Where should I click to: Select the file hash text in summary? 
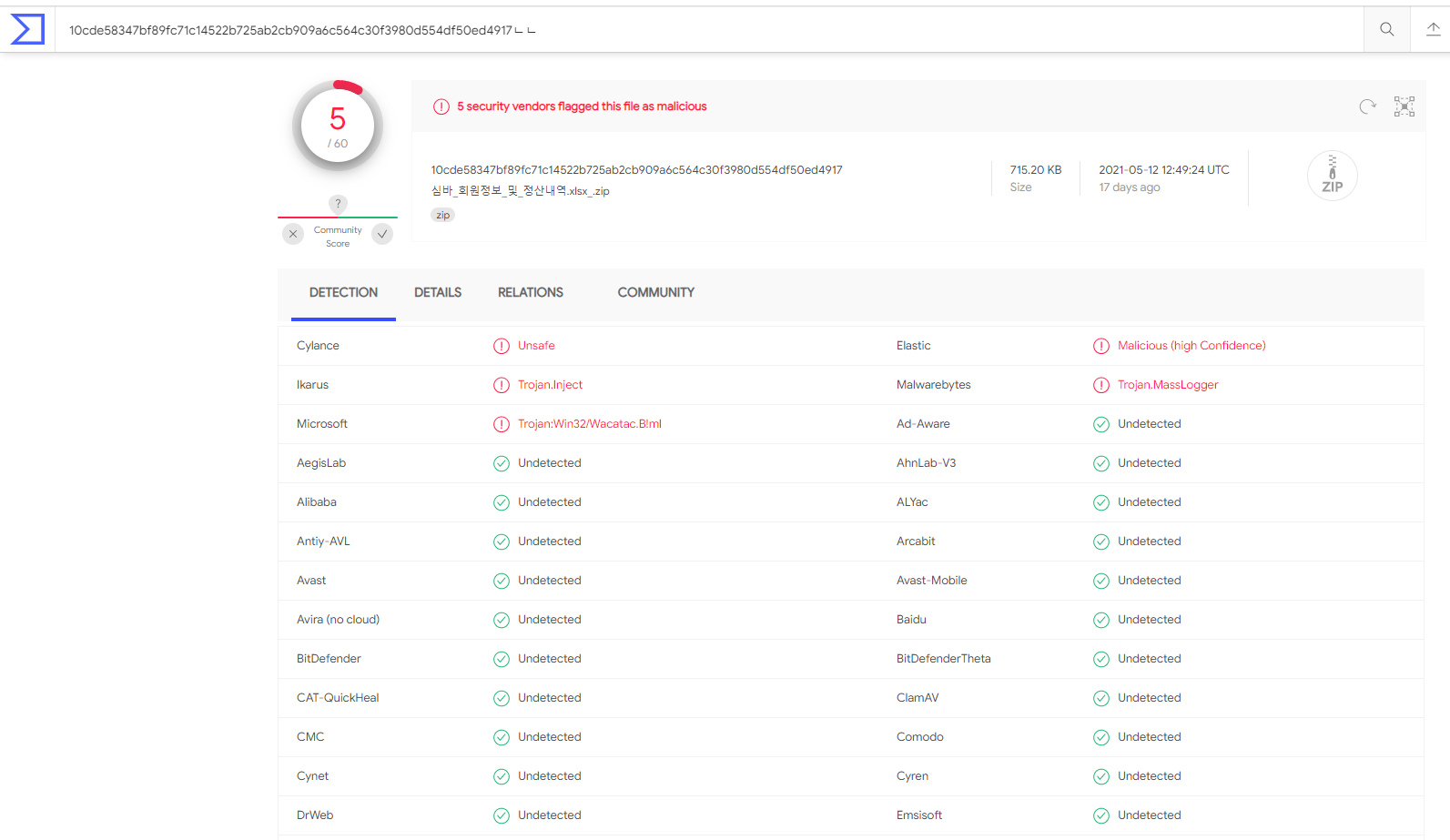pyautogui.click(x=637, y=170)
